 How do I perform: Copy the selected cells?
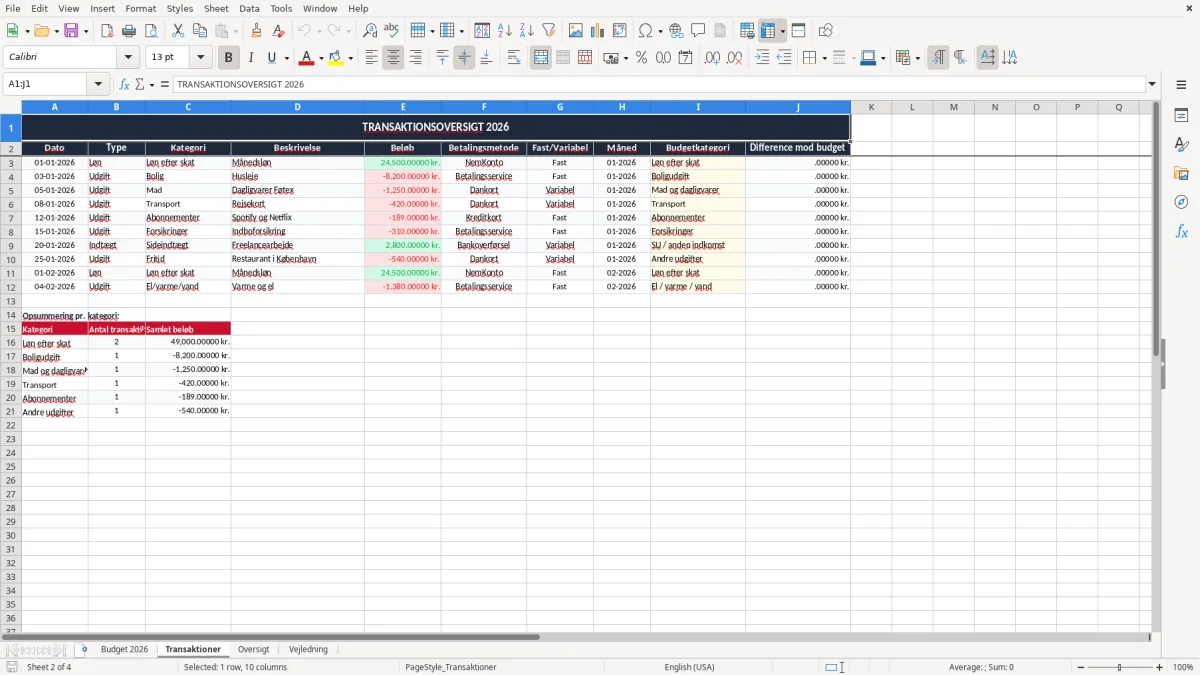point(199,31)
